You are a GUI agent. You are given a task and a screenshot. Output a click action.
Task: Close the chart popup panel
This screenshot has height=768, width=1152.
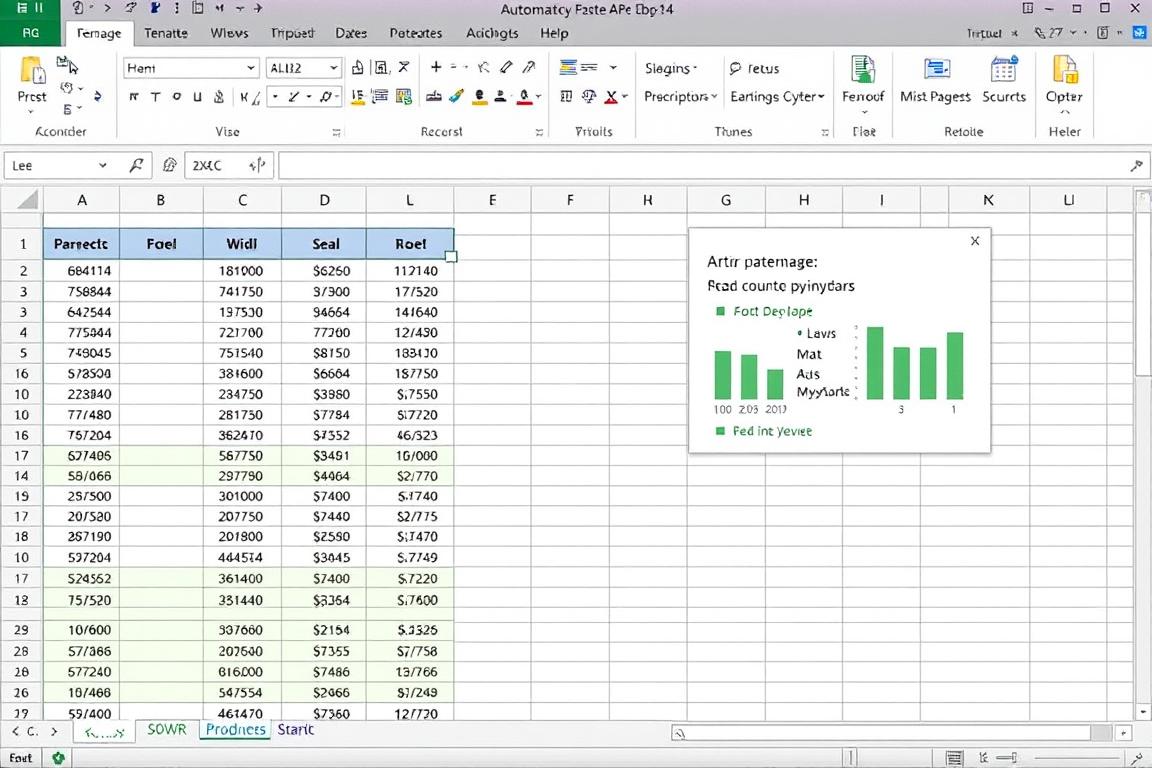974,241
